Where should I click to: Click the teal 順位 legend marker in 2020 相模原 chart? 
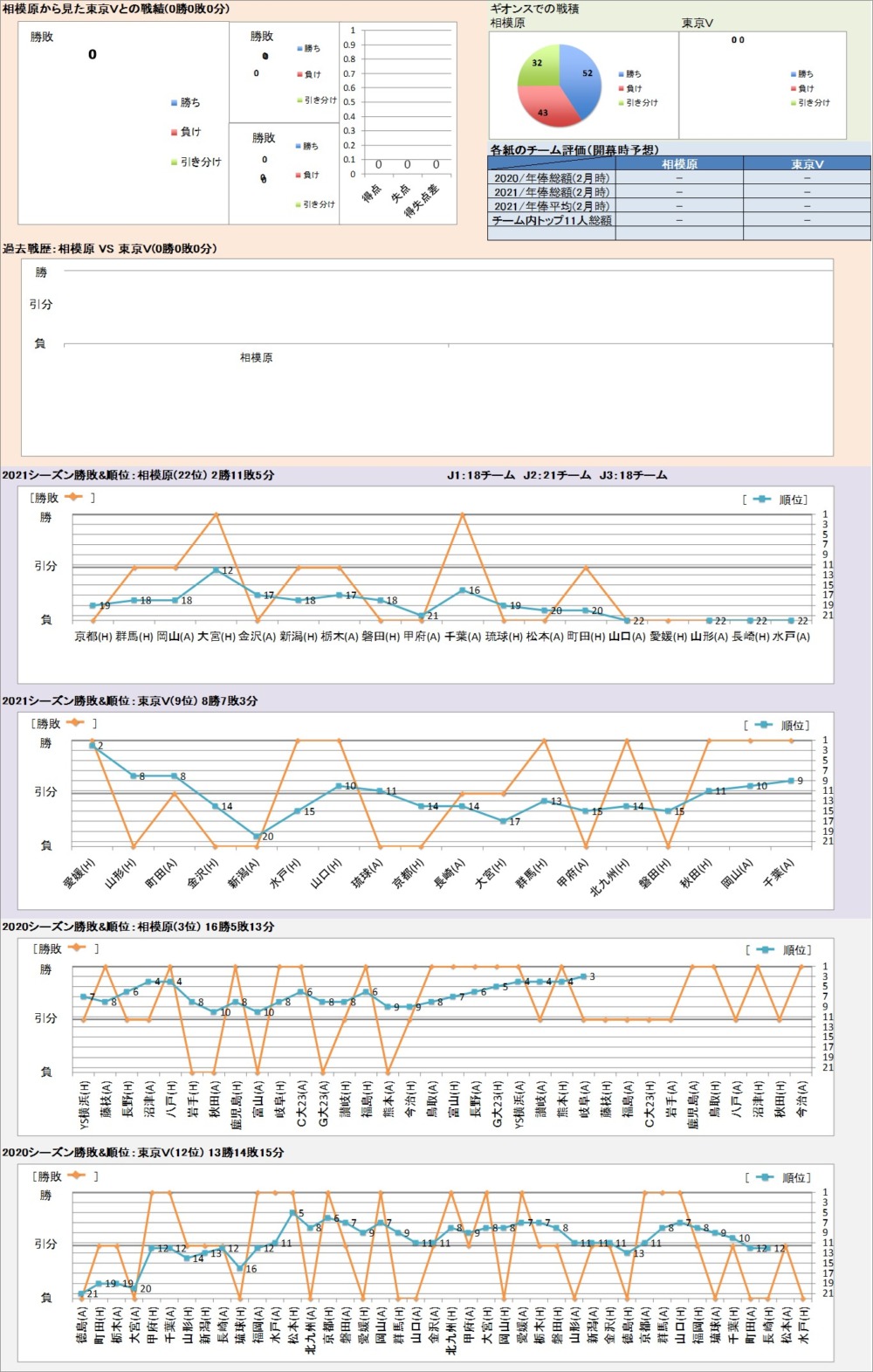click(x=765, y=950)
